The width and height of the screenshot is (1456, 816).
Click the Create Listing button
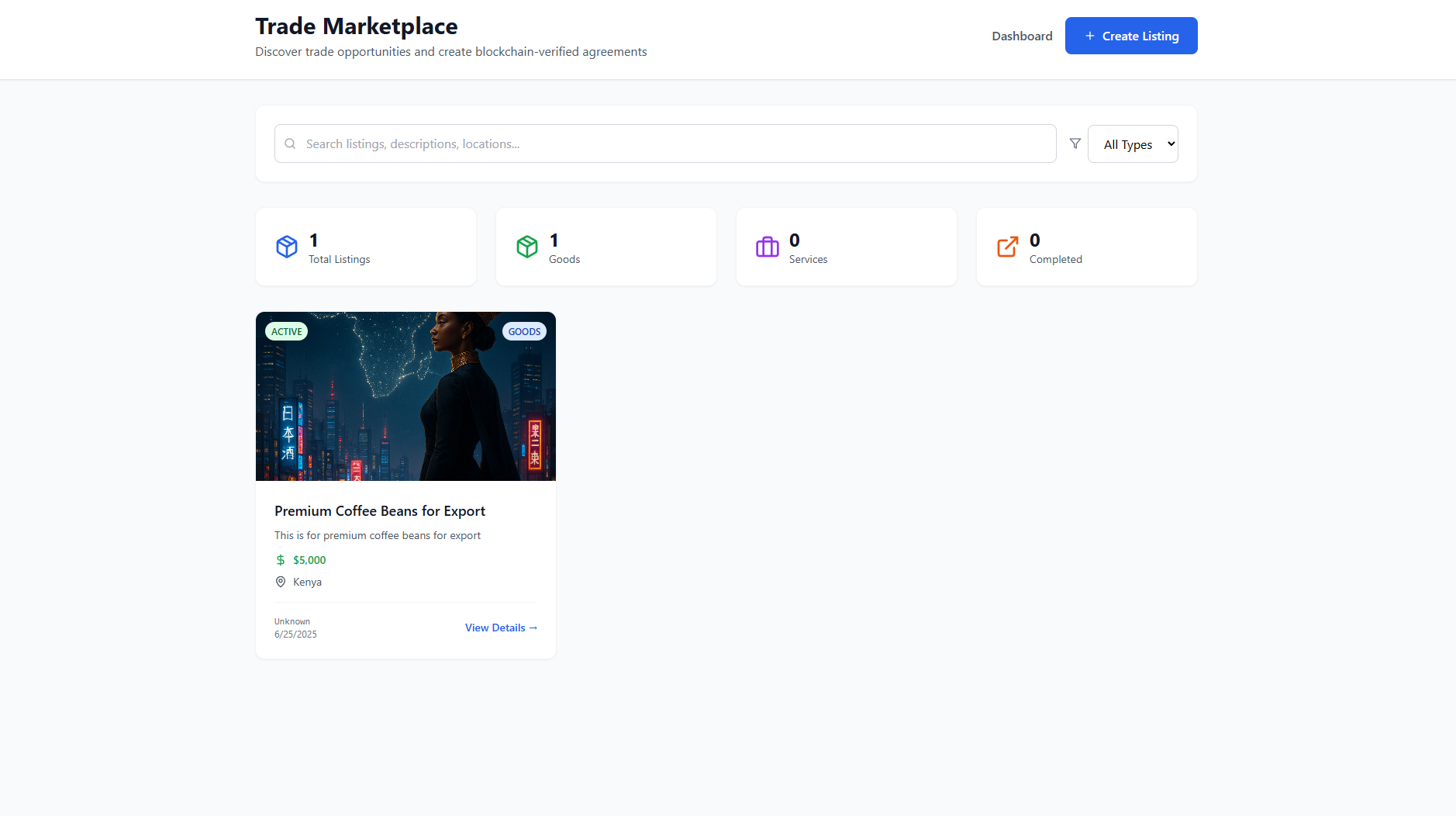coord(1131,36)
